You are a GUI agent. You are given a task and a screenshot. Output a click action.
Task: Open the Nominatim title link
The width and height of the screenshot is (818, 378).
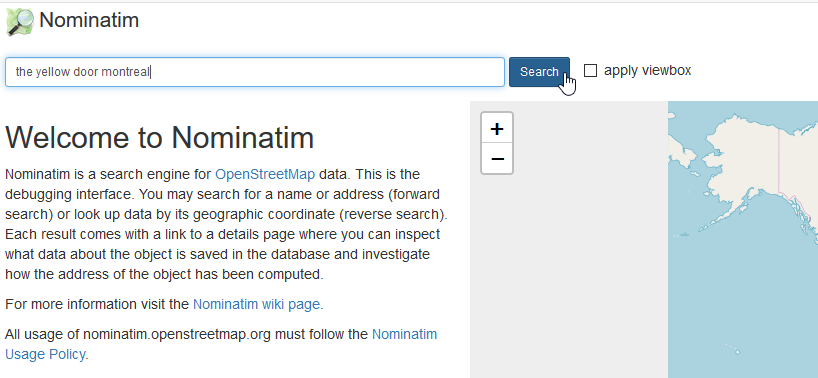coord(89,20)
